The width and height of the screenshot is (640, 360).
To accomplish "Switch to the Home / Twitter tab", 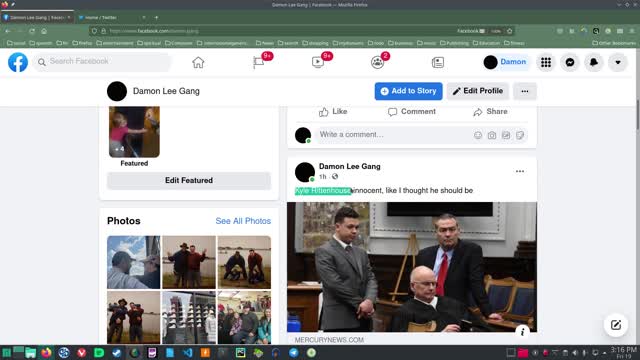I will click(x=110, y=18).
